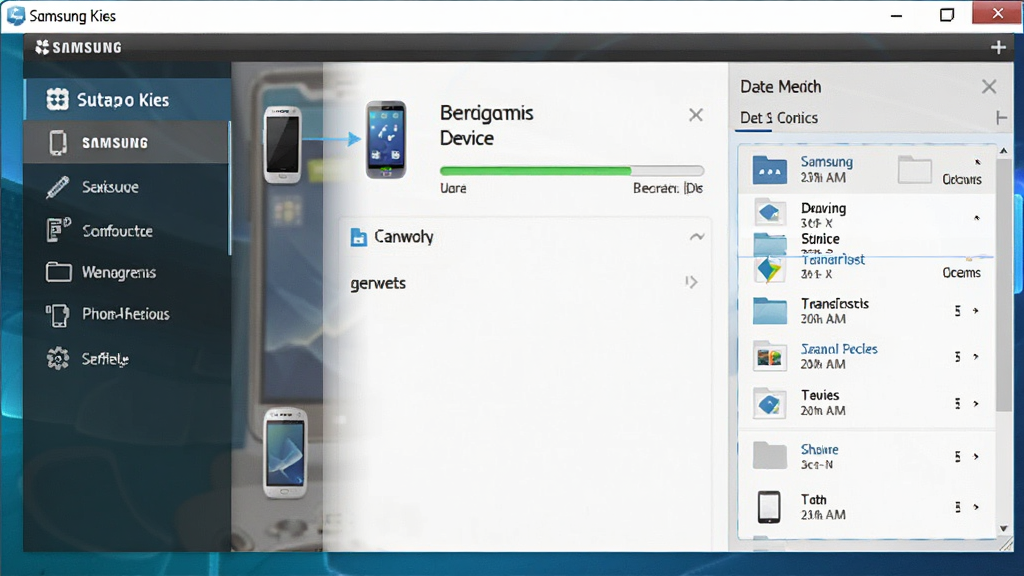Open the Tranafostis folder icon
The width and height of the screenshot is (1024, 576).
point(769,311)
